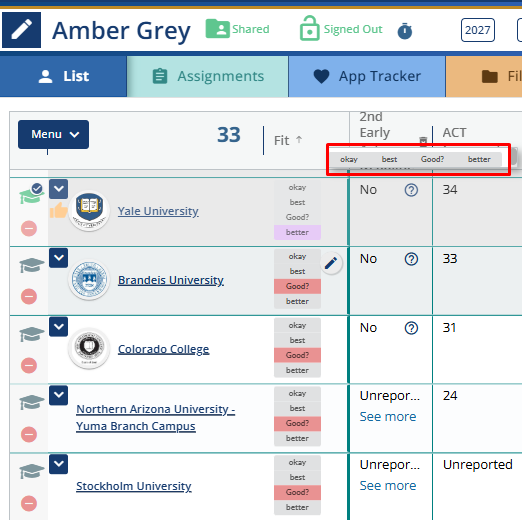Expand the Brandeis University row chevron
This screenshot has height=520, width=522.
59,258
